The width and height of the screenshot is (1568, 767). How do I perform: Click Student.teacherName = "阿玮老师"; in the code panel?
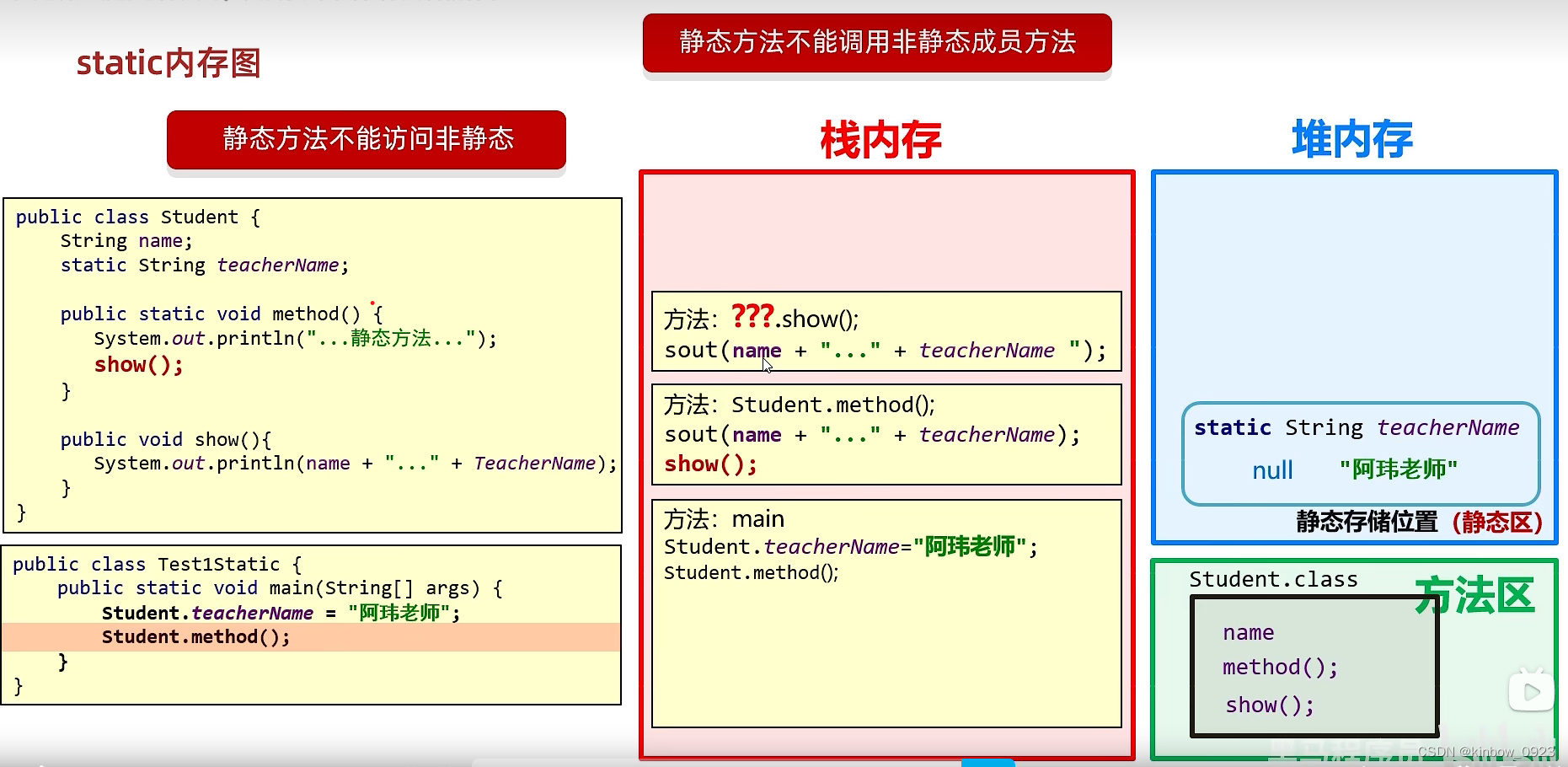coord(281,613)
